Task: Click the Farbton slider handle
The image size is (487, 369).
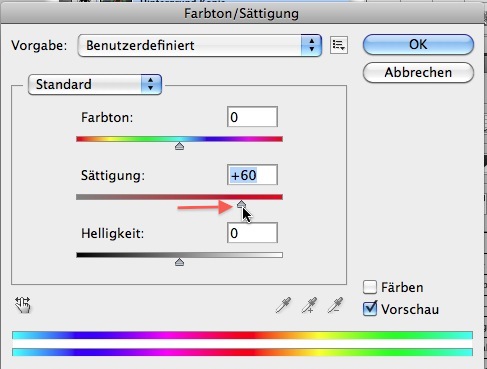Action: pos(179,146)
